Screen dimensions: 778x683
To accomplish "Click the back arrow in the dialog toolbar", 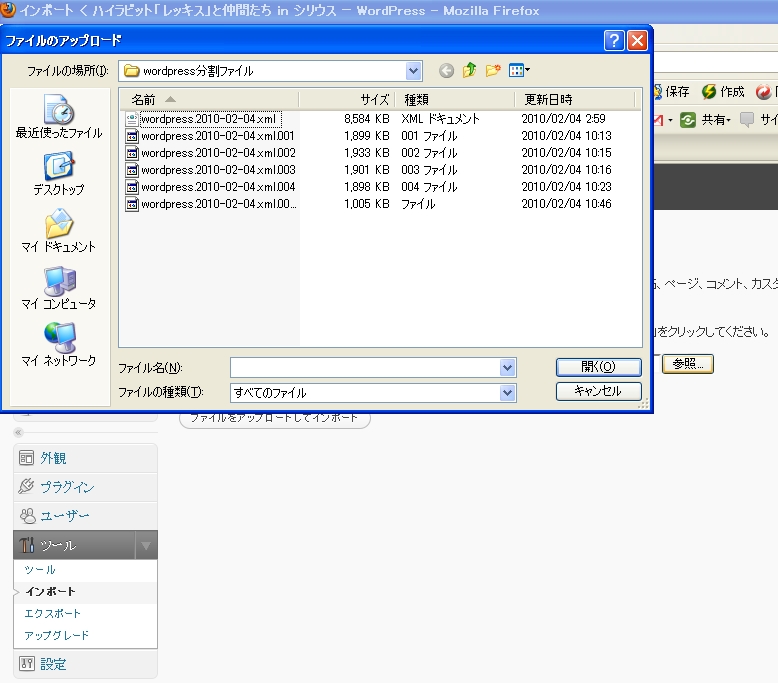I will coord(446,71).
